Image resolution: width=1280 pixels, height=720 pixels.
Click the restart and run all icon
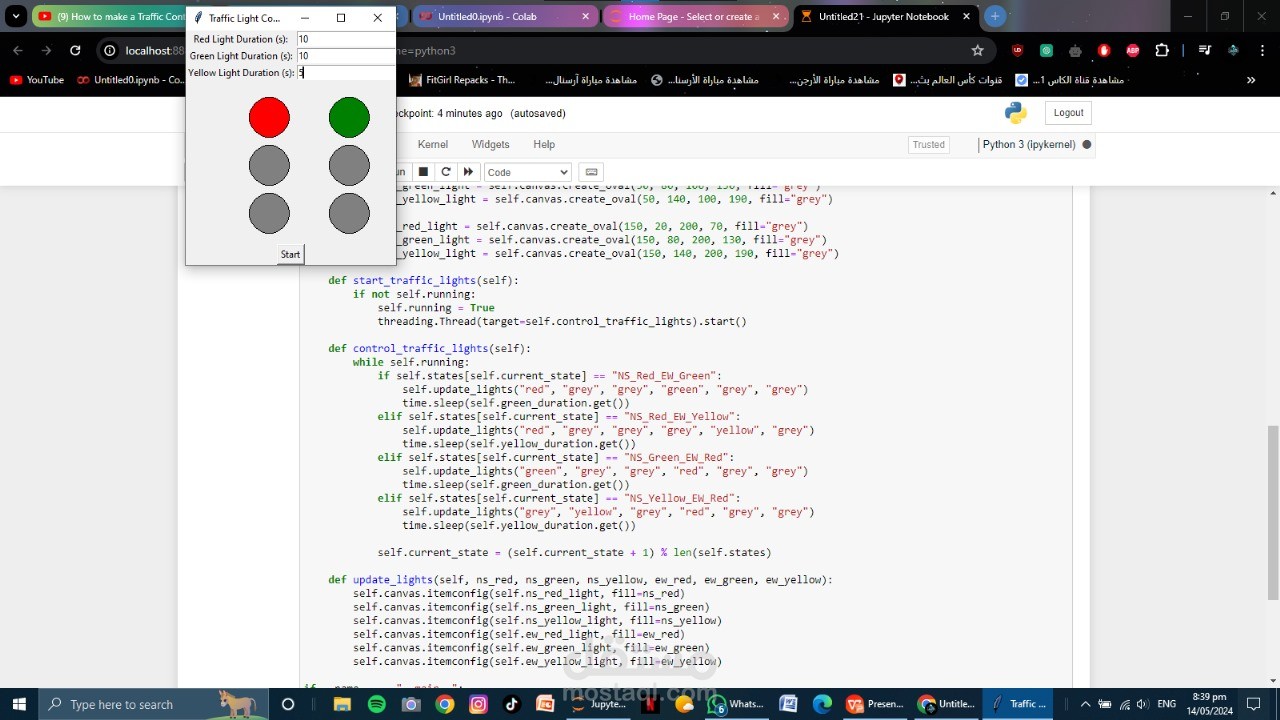click(x=468, y=172)
